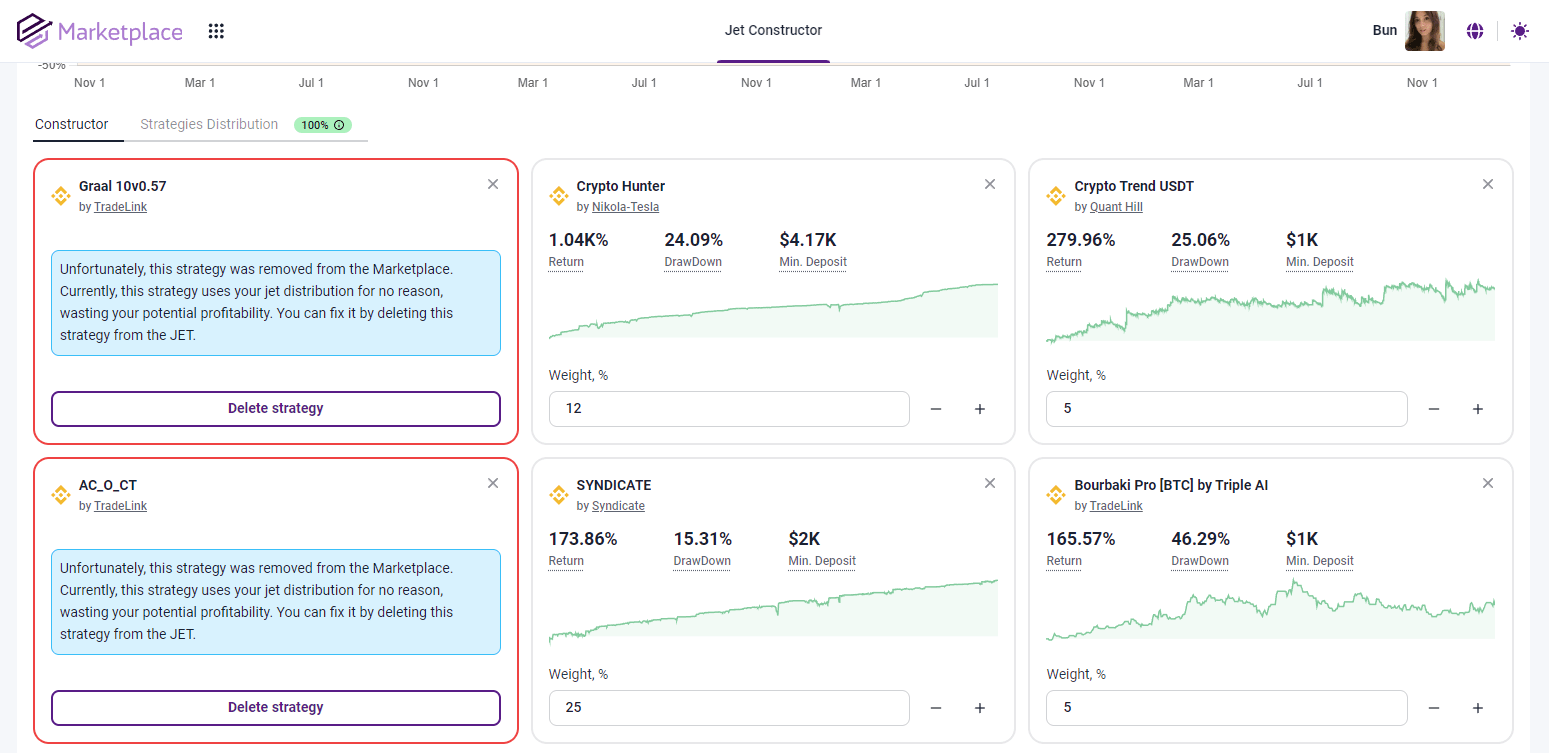Switch to the Constructor tab
The image size is (1549, 753).
pos(71,124)
